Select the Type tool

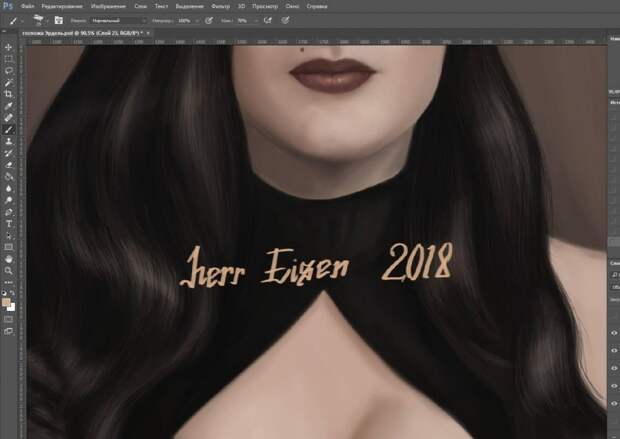pyautogui.click(x=8, y=224)
